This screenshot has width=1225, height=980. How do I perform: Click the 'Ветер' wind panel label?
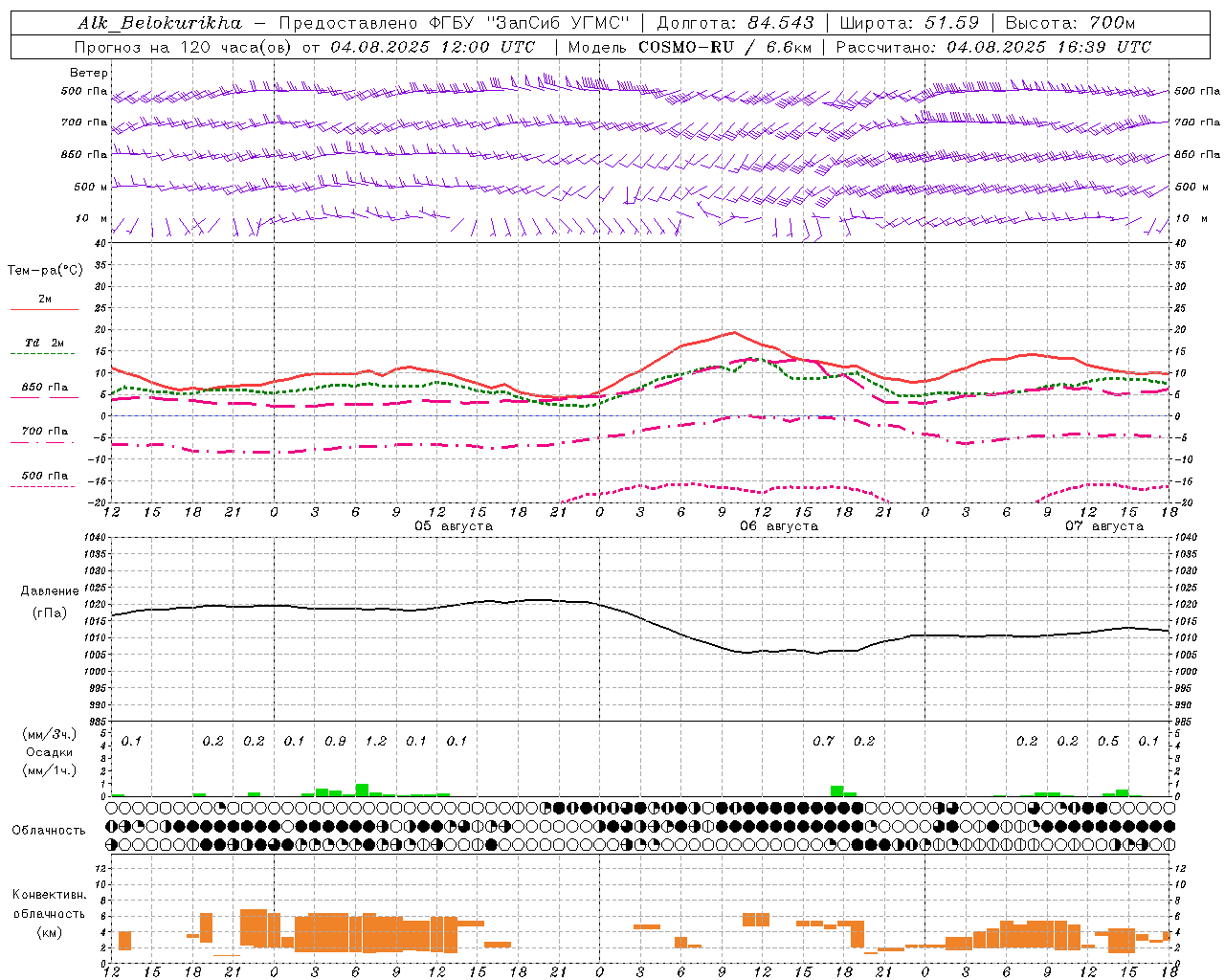click(89, 73)
